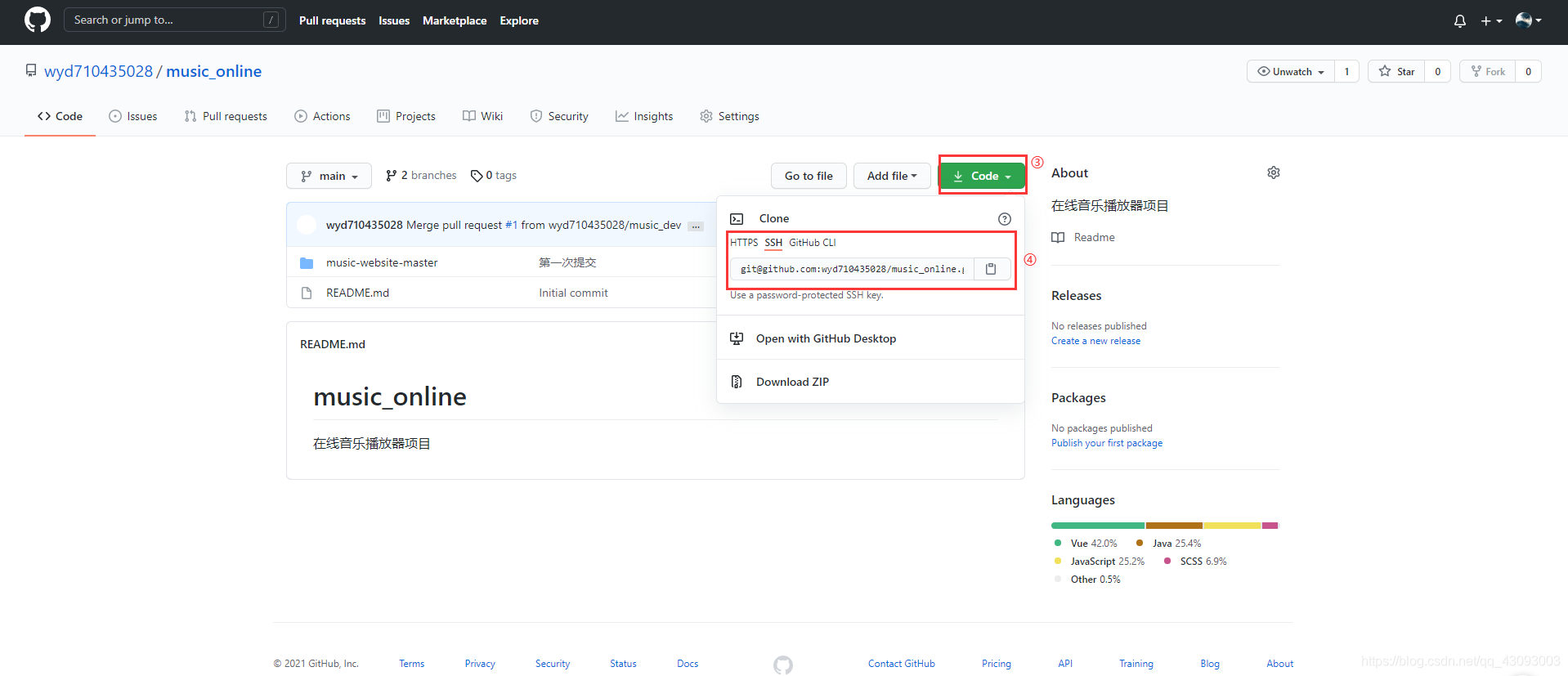Click the clone help question-mark icon

click(1005, 219)
